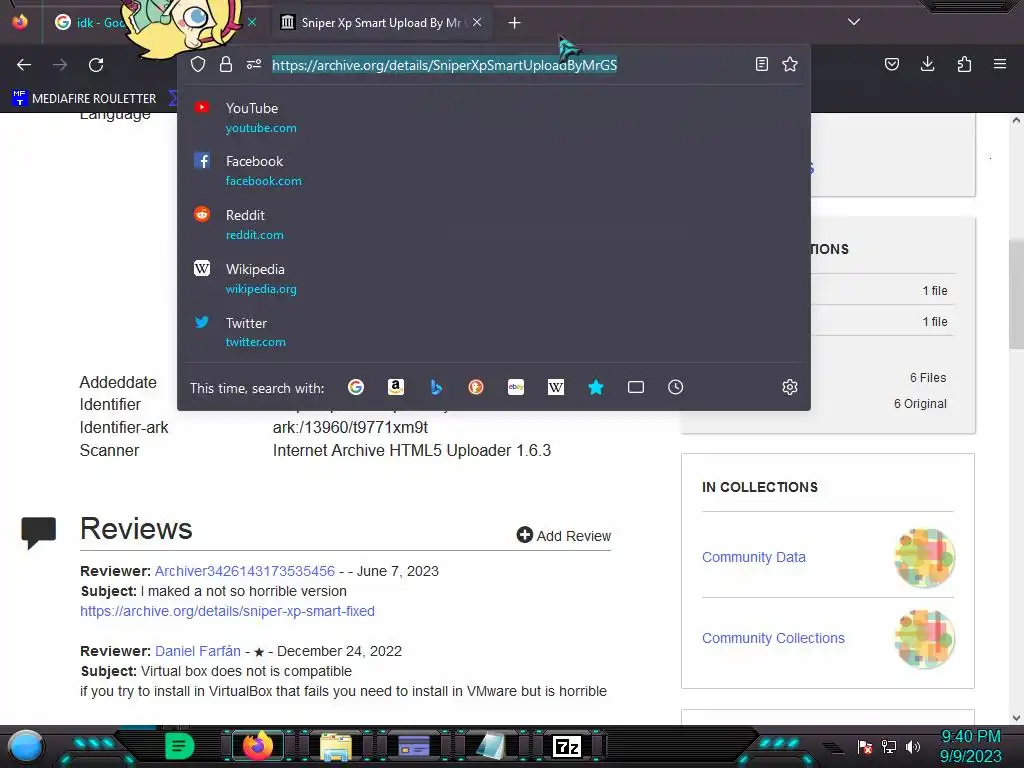Open sniper-xp-smart-fixed archive link
Image resolution: width=1024 pixels, height=768 pixels.
point(227,611)
